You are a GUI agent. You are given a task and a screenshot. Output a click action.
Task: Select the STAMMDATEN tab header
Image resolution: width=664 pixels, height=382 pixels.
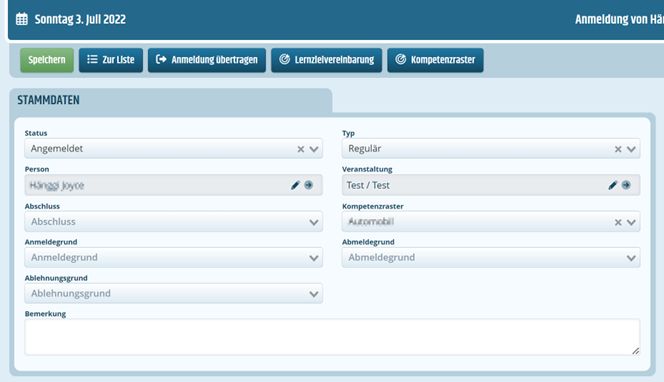pos(171,100)
